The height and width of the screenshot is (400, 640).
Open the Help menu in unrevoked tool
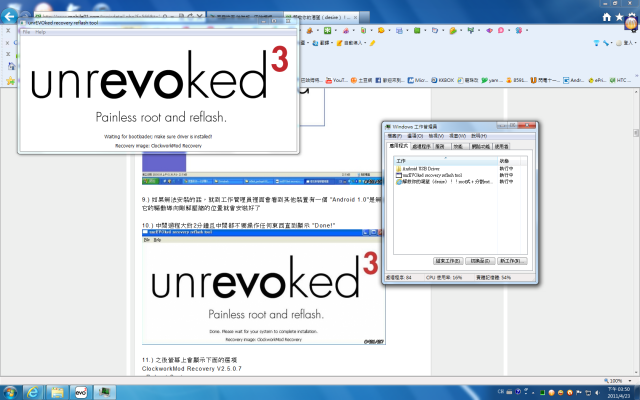[x=40, y=32]
